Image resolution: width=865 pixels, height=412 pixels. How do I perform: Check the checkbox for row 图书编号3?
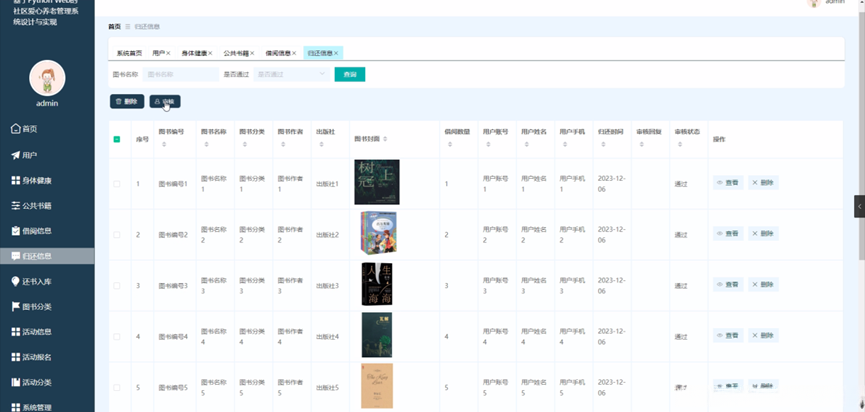117,286
